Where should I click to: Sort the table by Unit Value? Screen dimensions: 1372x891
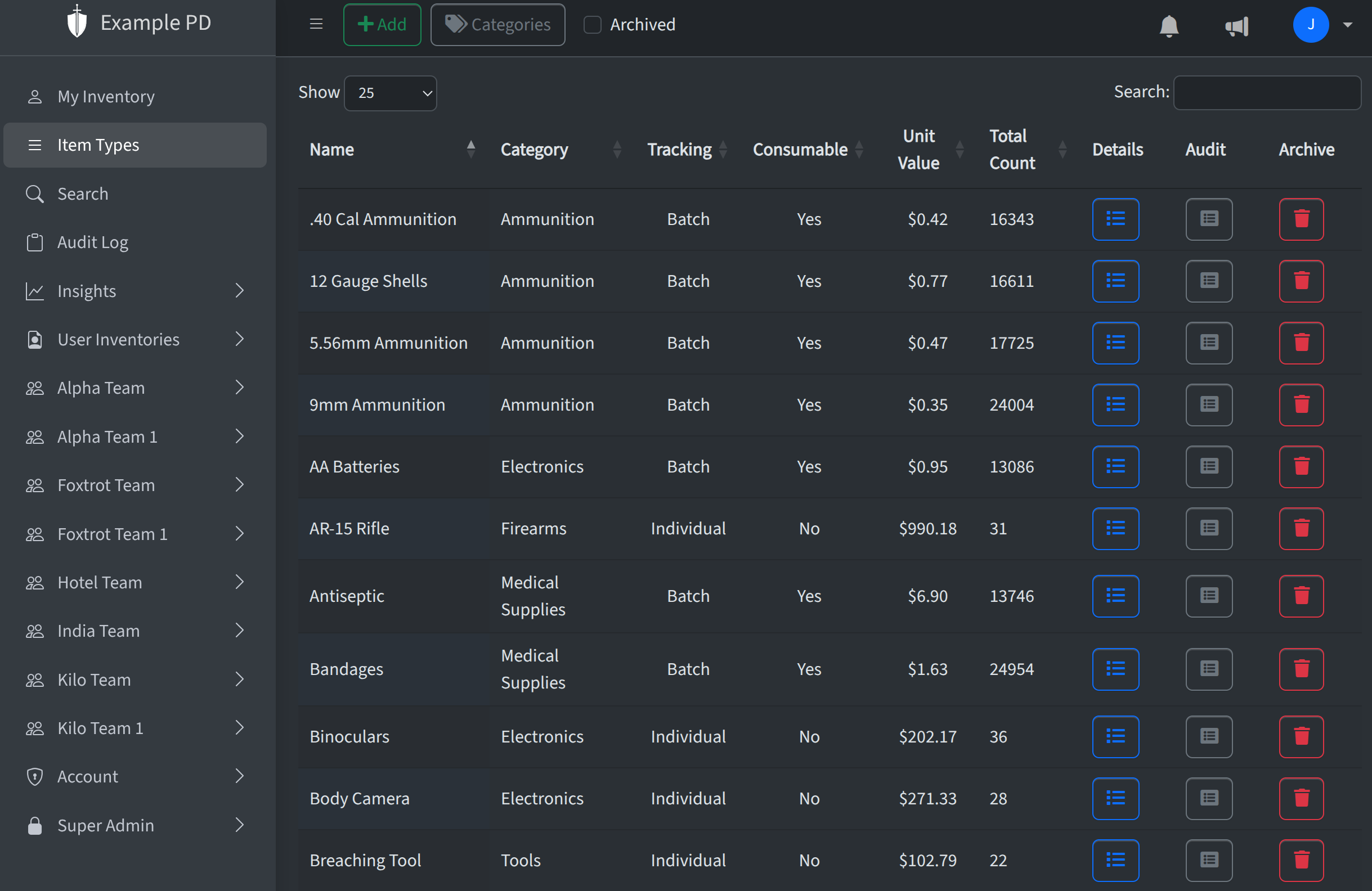click(x=959, y=148)
